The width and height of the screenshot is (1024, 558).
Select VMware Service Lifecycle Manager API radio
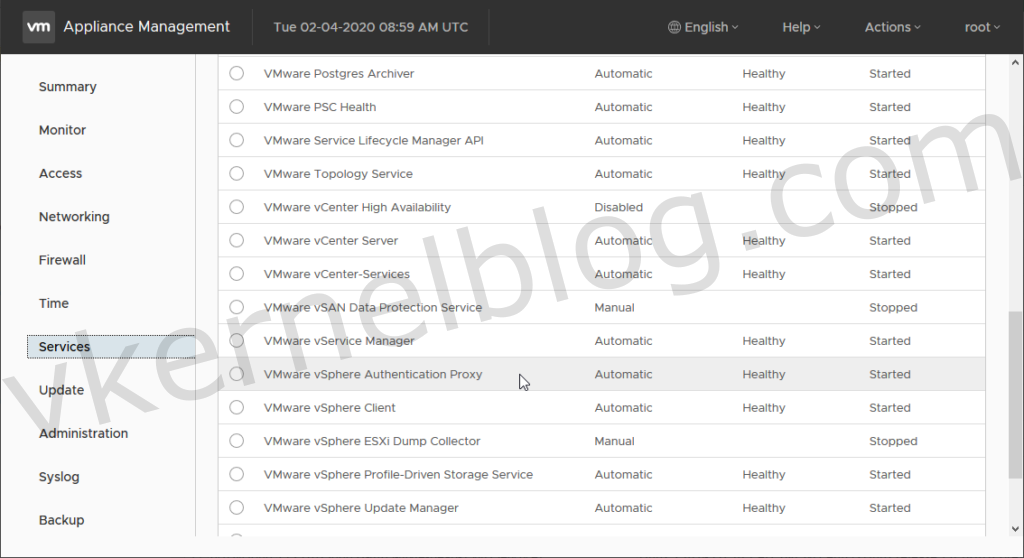click(x=236, y=140)
